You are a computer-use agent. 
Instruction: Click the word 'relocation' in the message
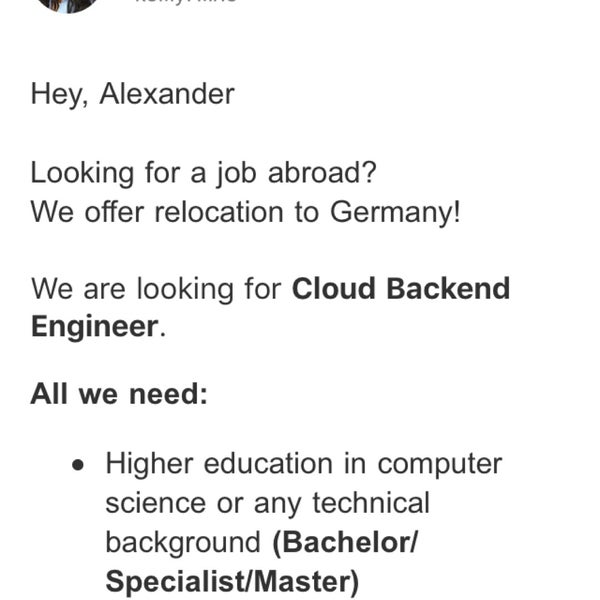(x=219, y=212)
